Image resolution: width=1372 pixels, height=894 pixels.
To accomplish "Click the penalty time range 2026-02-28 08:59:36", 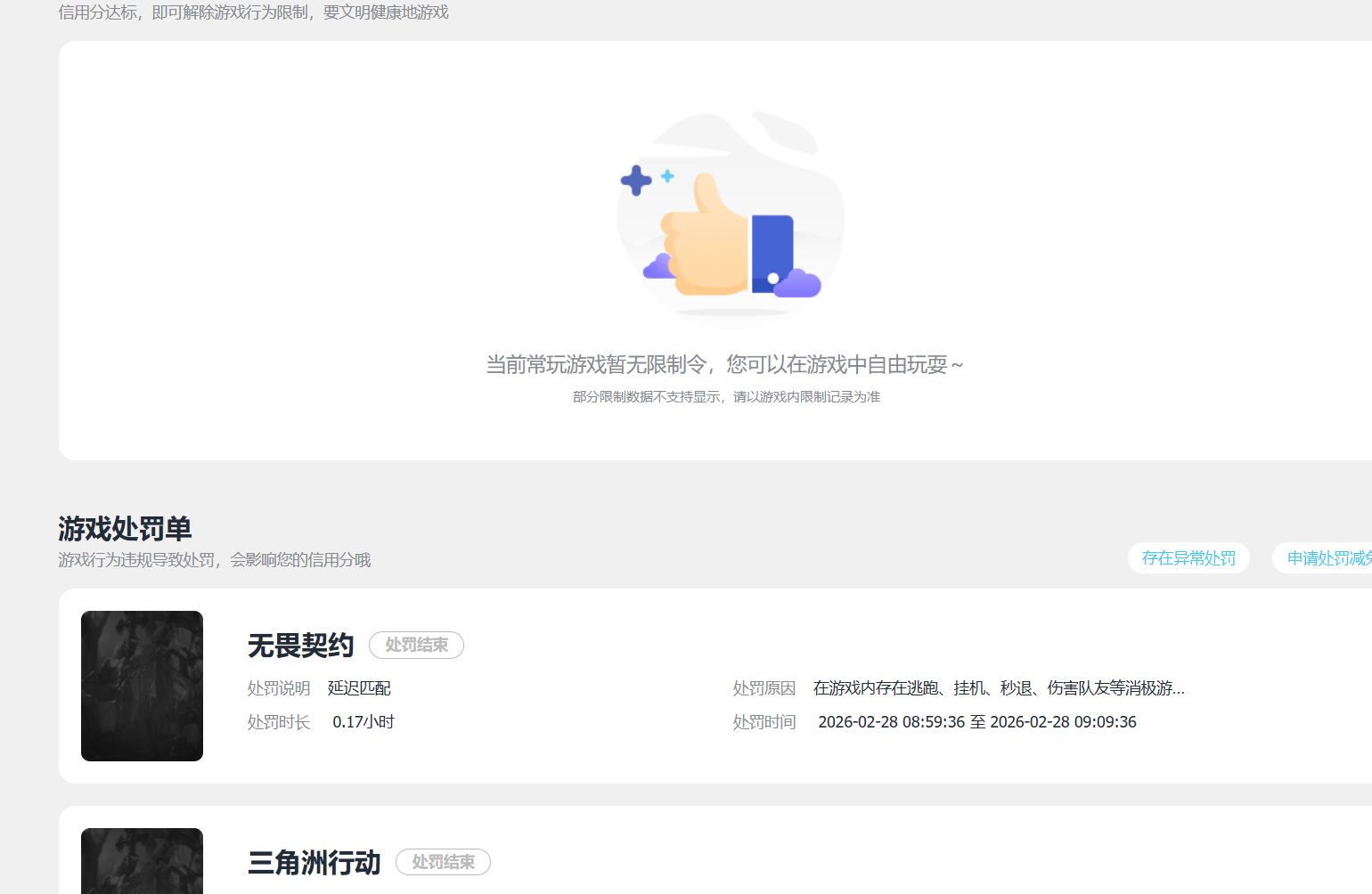I will (x=977, y=722).
